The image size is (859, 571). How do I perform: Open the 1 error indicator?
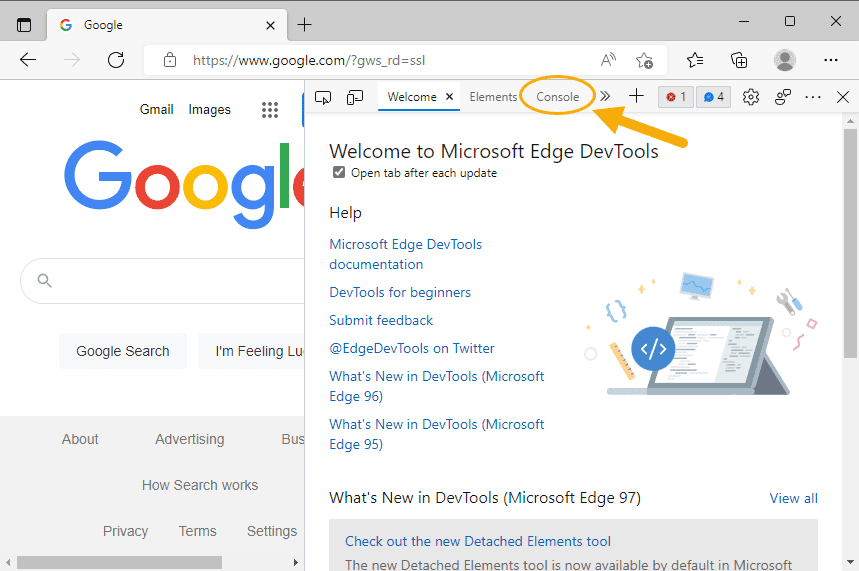coord(675,97)
